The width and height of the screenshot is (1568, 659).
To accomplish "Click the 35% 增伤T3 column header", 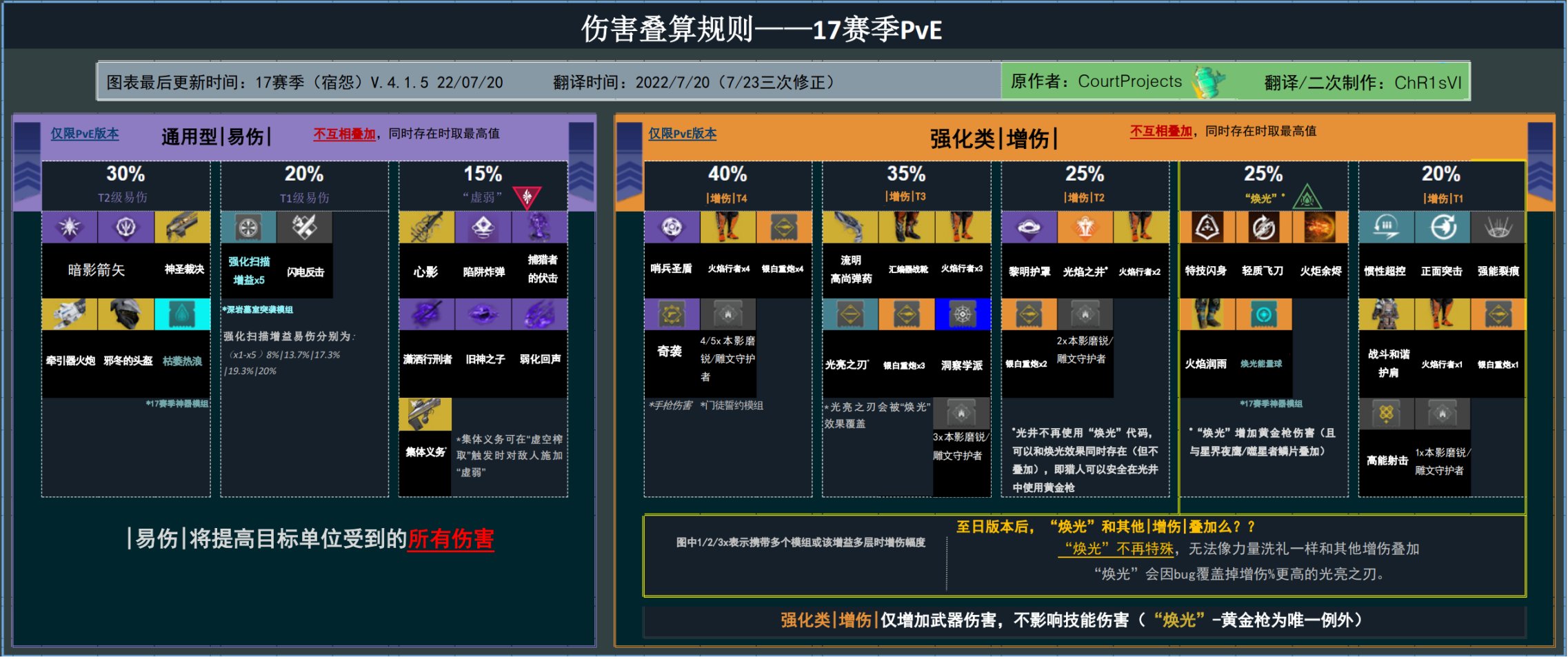I will pos(906,185).
